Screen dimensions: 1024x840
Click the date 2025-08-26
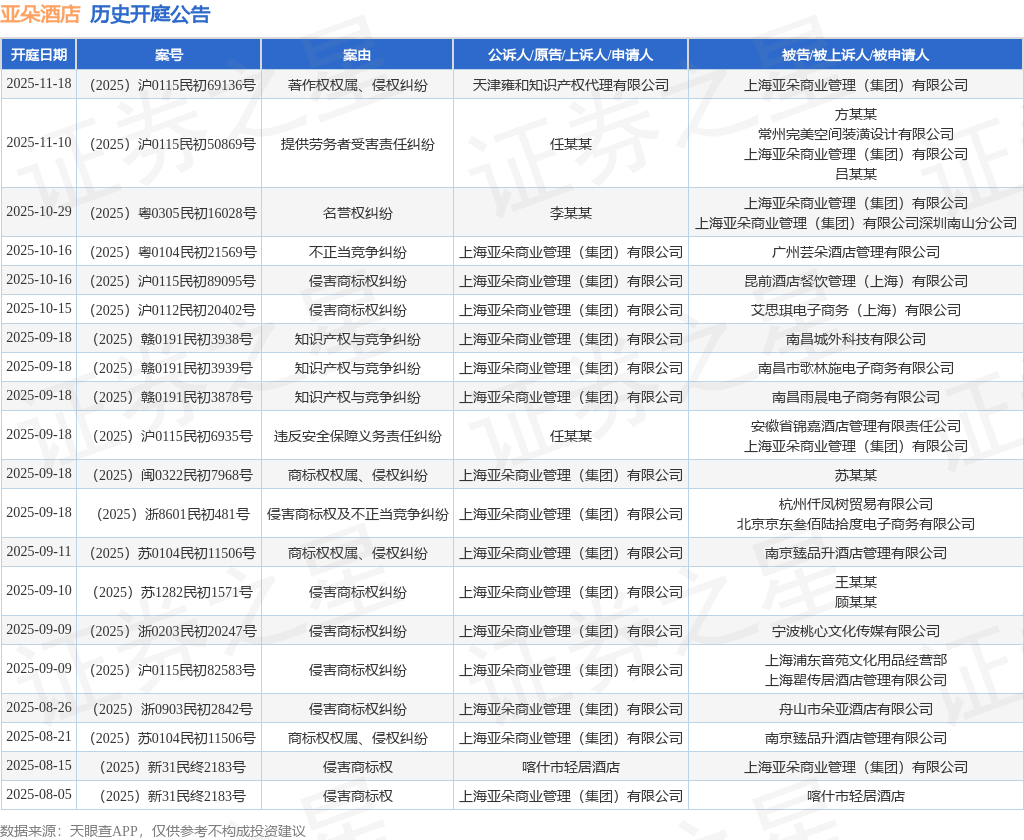point(39,707)
